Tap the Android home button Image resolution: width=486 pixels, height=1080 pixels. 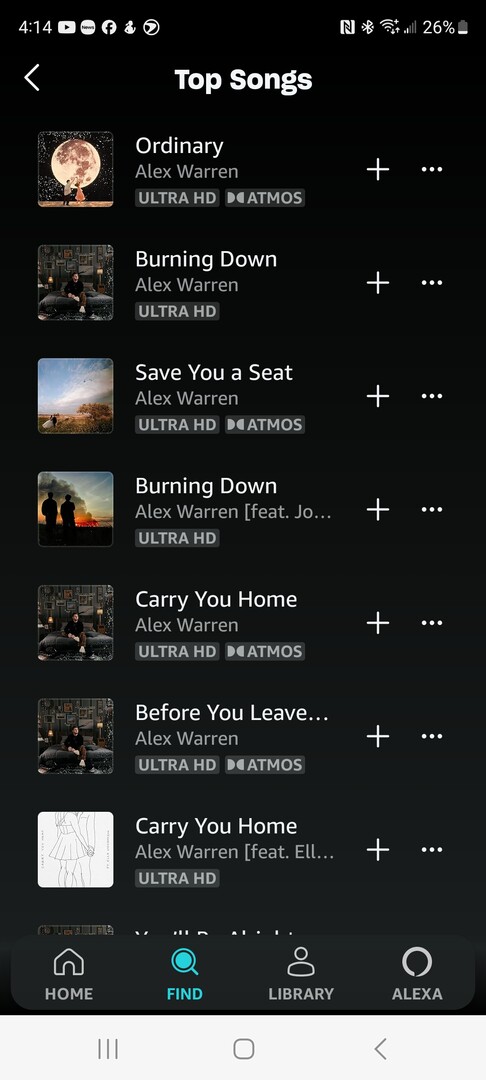click(244, 1049)
